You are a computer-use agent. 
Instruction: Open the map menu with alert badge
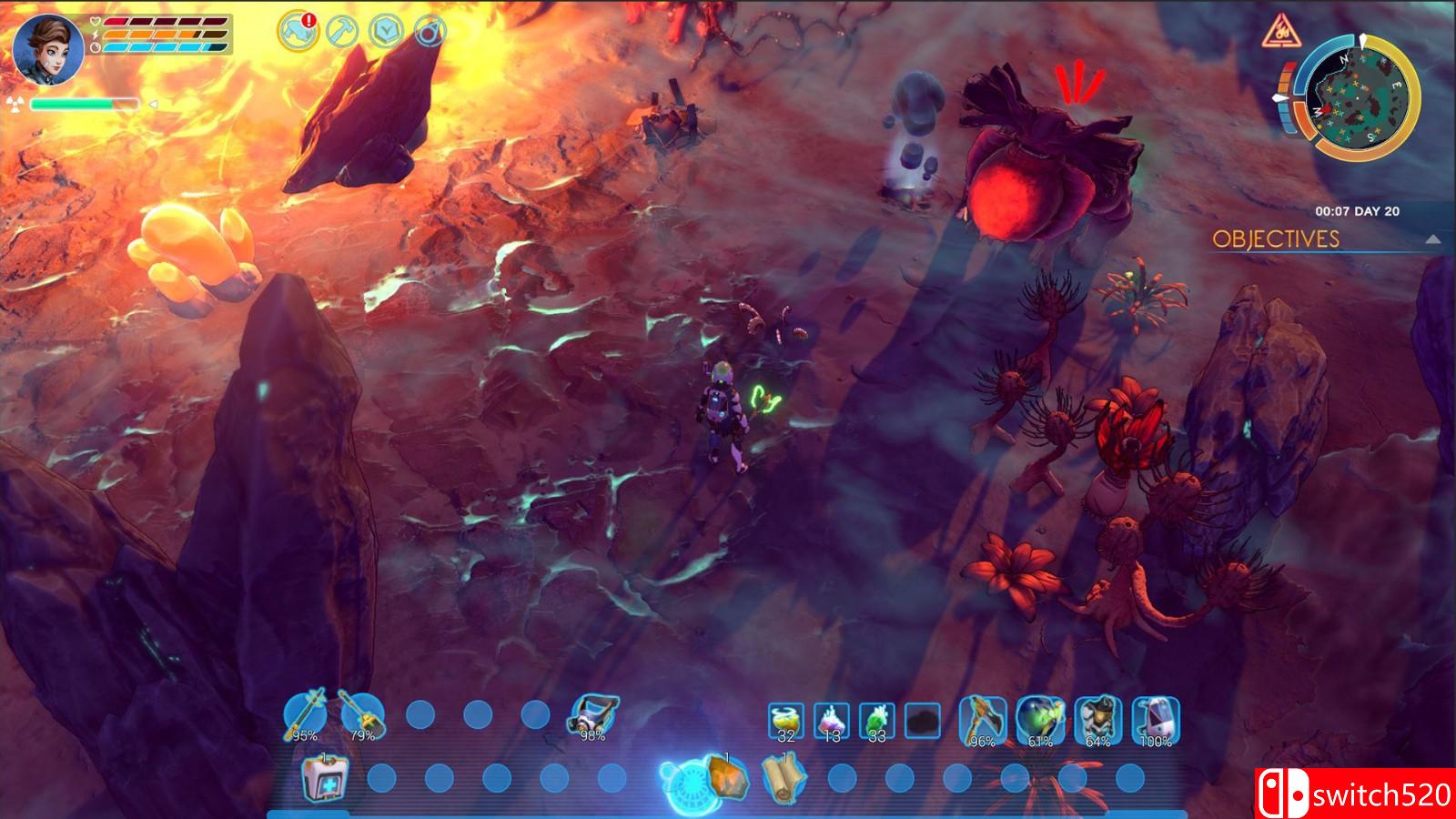[298, 32]
